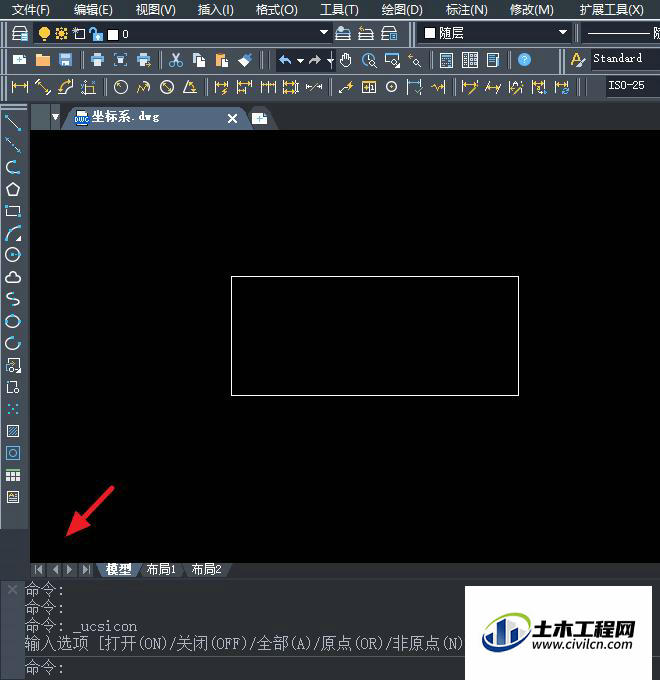Select the Region tool
660x680 pixels.
[x=13, y=454]
